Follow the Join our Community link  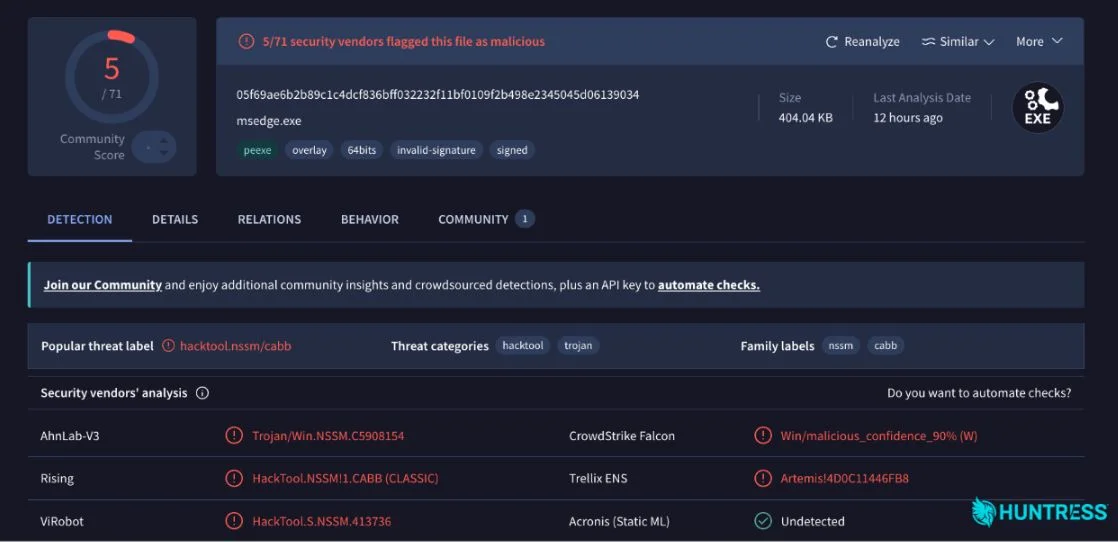103,285
